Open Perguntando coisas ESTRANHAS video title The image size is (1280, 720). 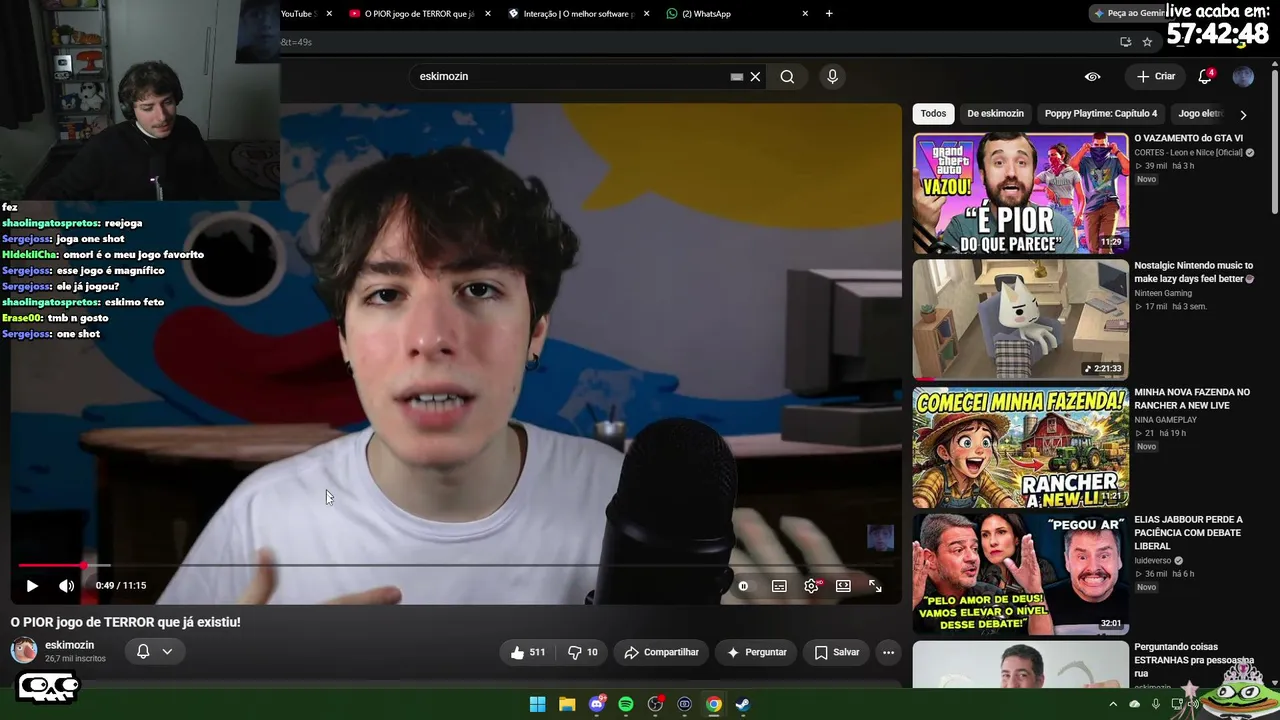pyautogui.click(x=1193, y=660)
